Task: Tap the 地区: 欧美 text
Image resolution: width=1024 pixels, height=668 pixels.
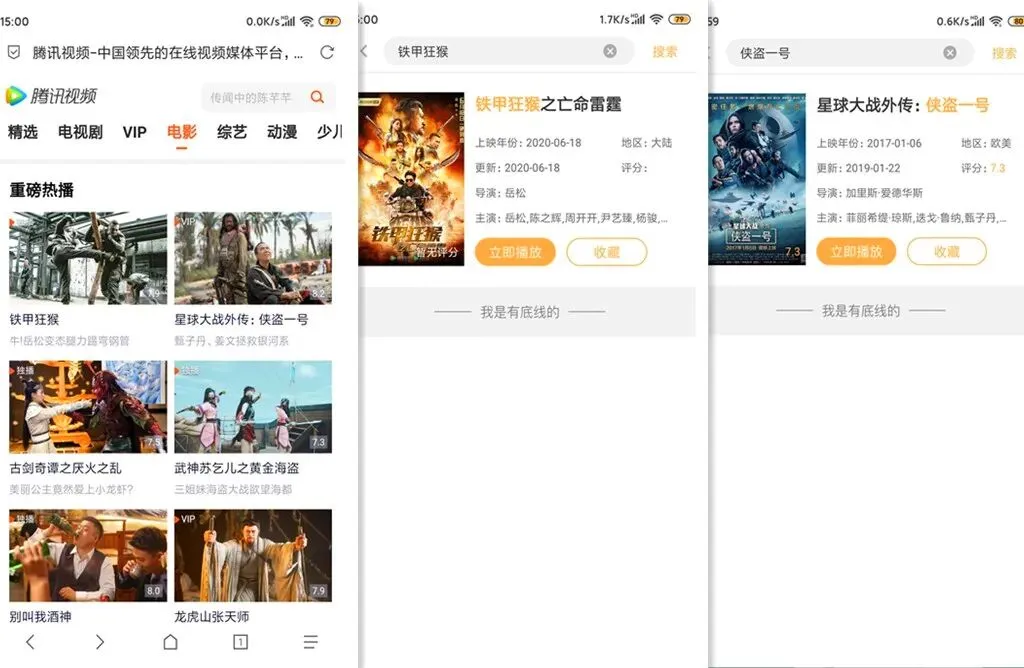Action: point(985,143)
